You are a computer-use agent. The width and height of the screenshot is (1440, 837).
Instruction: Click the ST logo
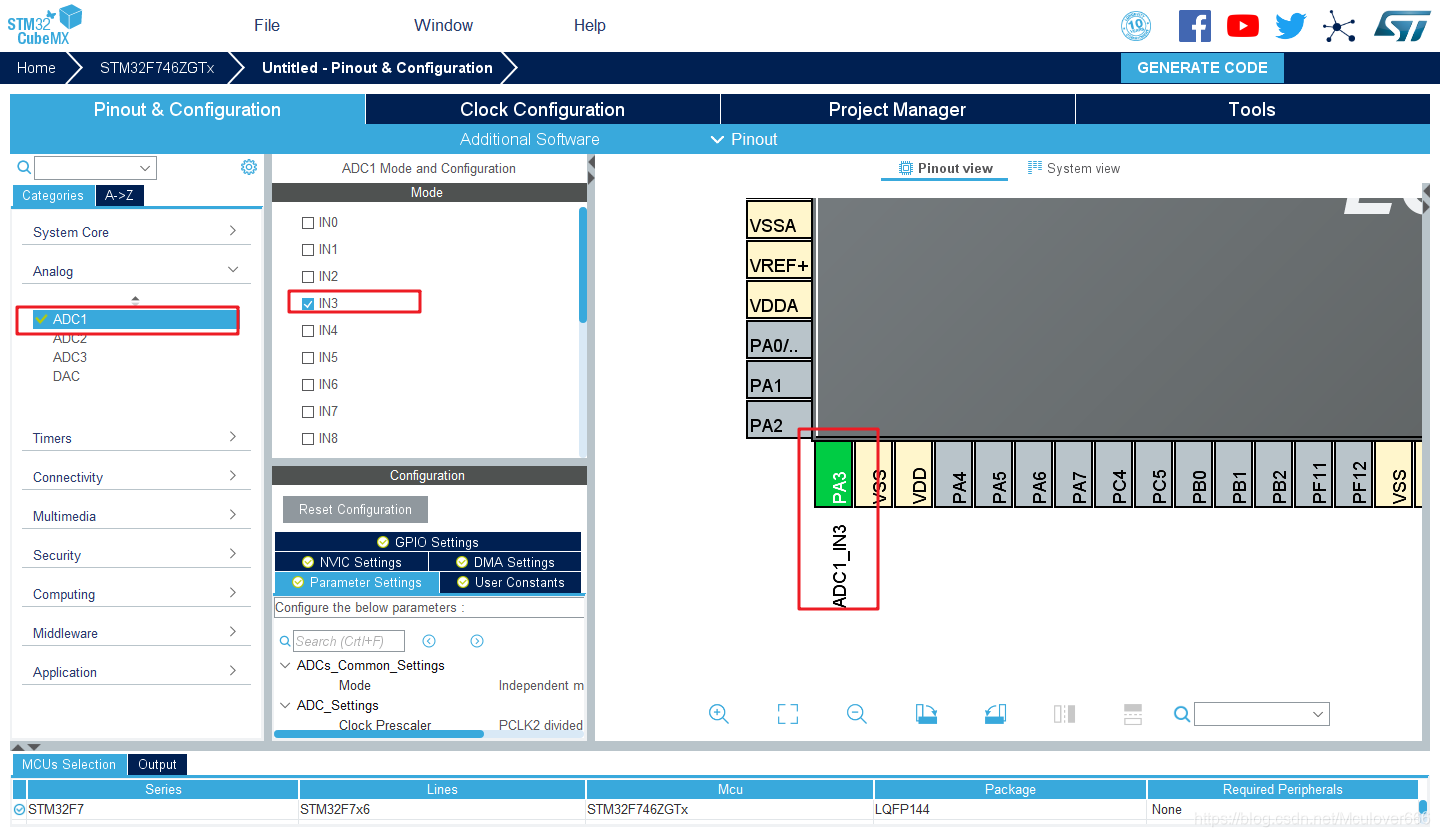point(1404,26)
